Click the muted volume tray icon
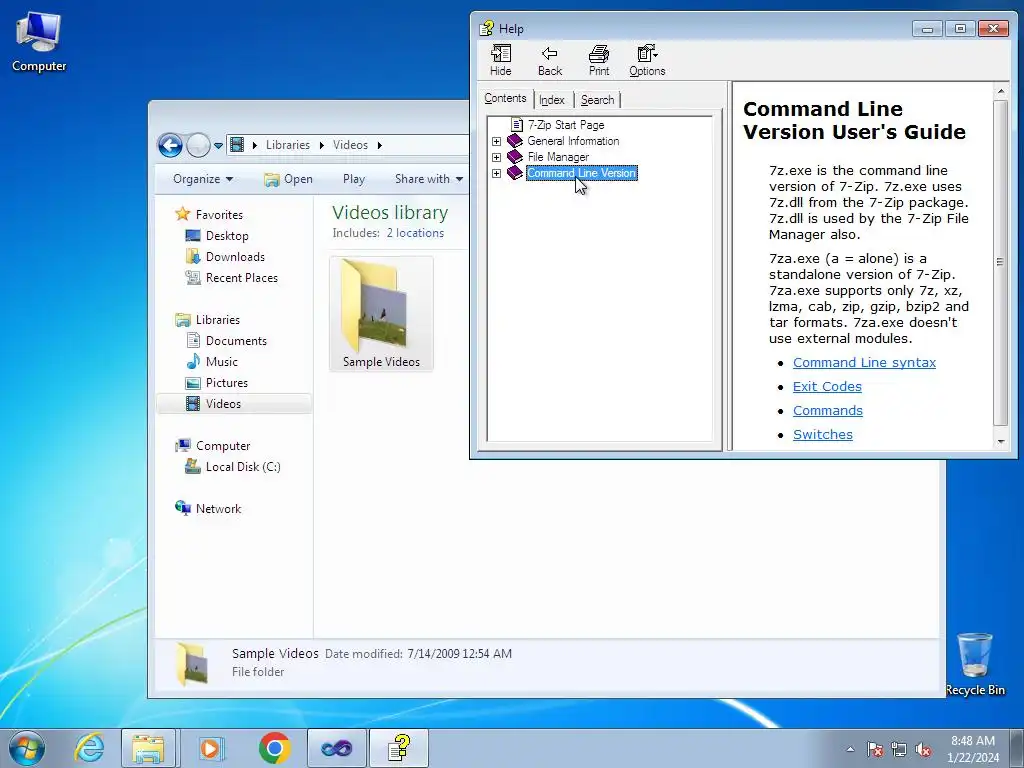Viewport: 1024px width, 768px height. click(923, 749)
